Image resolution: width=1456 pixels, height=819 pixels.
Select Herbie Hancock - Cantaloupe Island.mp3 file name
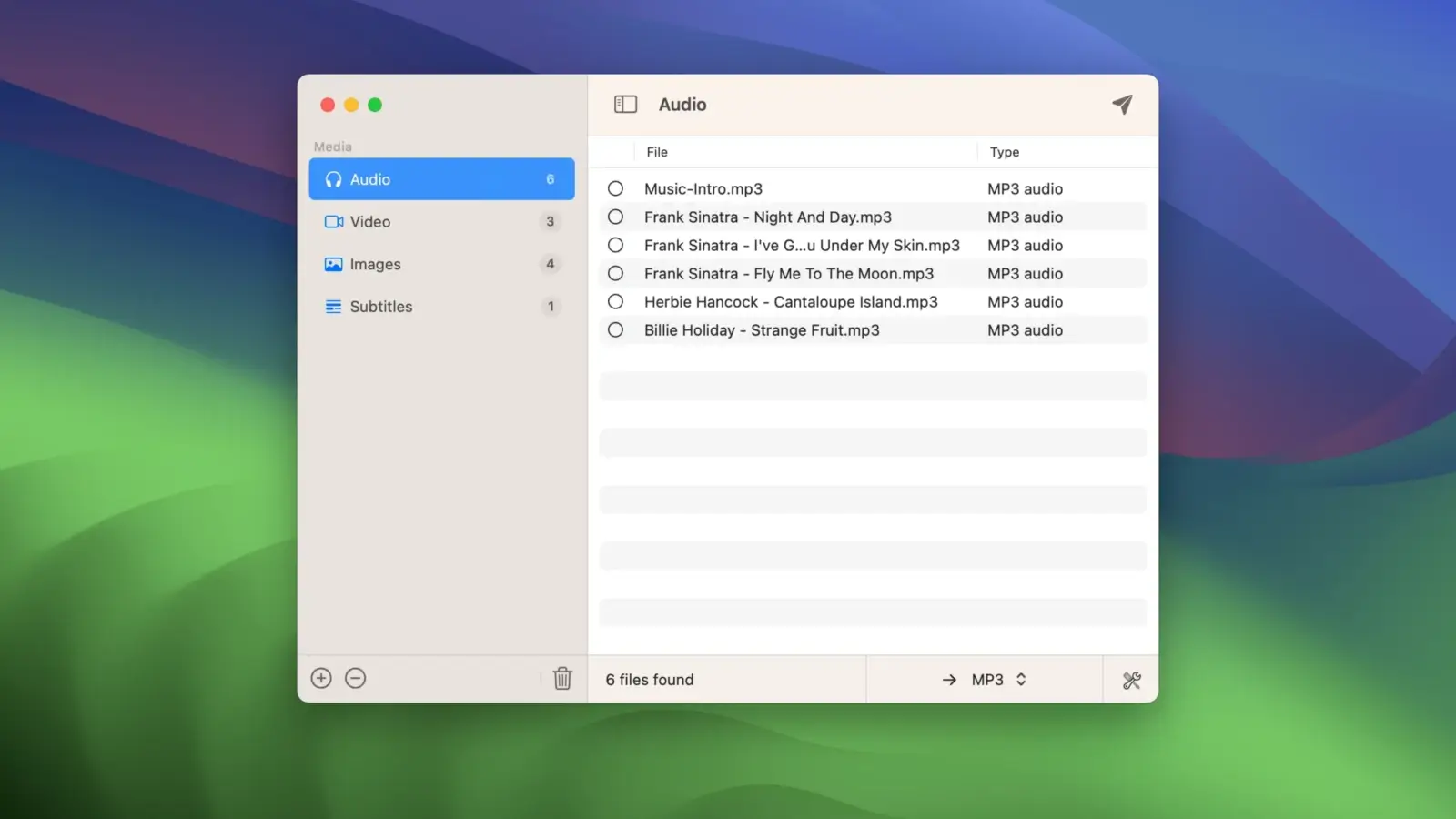(x=790, y=302)
